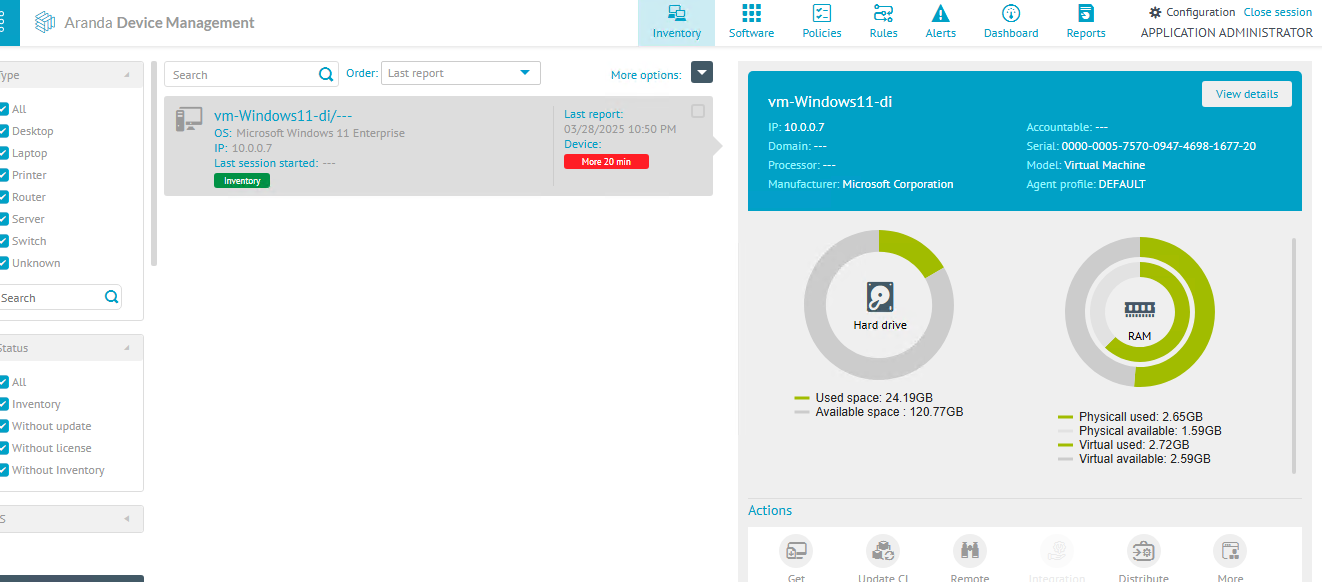Toggle the All checkbox under Type
The image size is (1322, 582).
tap(4, 109)
